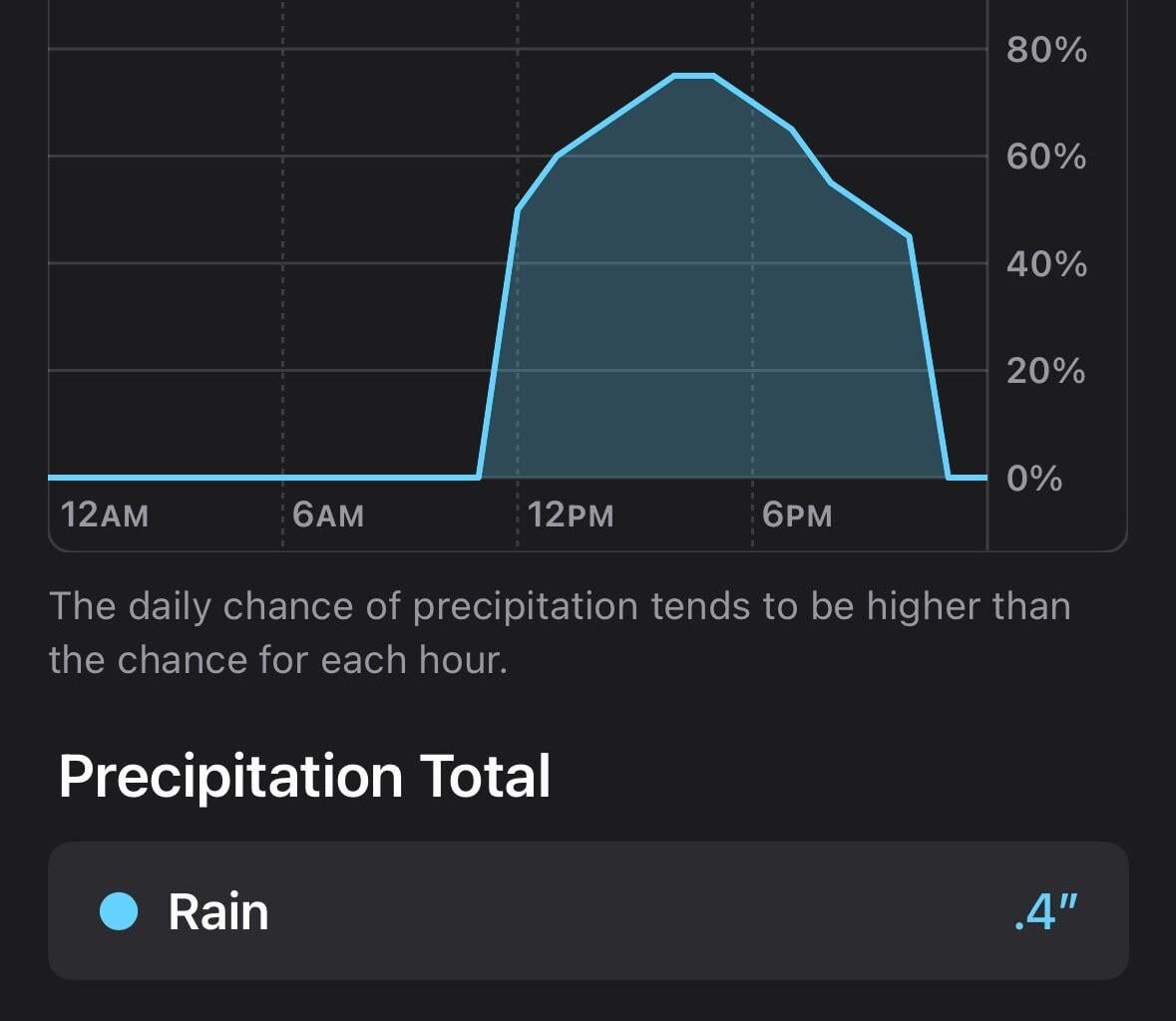Viewport: 1176px width, 1021px height.
Task: Expand the Precipitation Total section
Action: pyautogui.click(x=306, y=776)
